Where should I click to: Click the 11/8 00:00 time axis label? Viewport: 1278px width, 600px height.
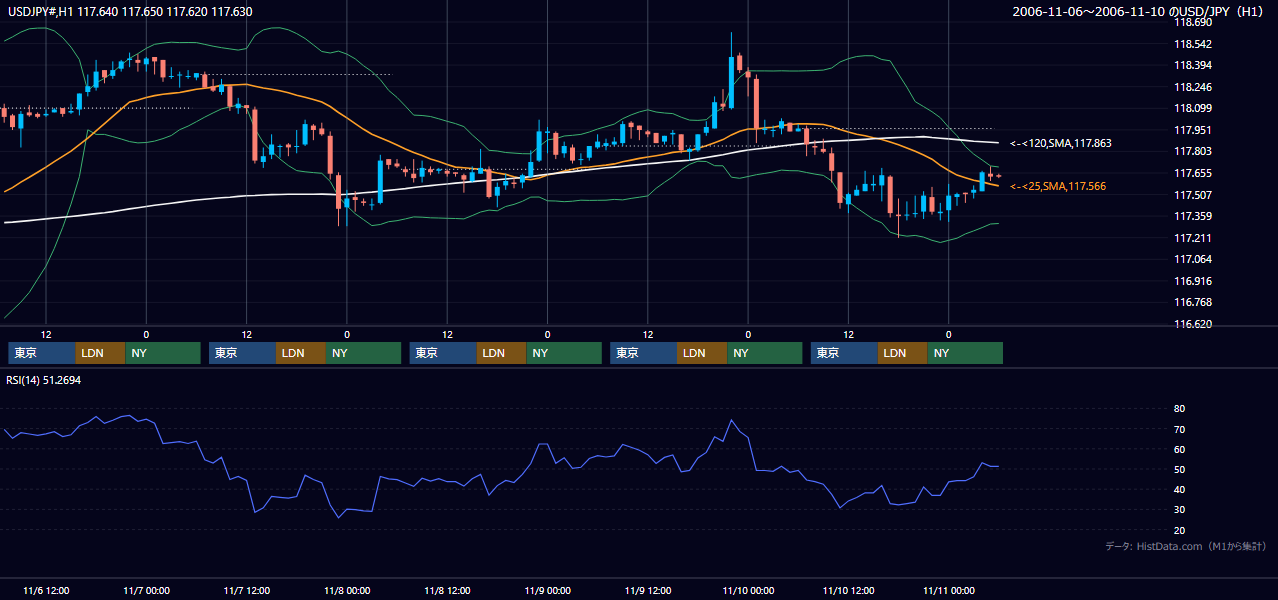tap(347, 590)
